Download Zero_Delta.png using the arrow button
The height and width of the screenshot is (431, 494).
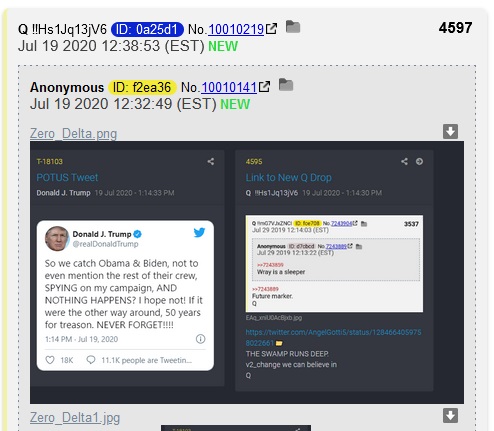[x=450, y=131]
